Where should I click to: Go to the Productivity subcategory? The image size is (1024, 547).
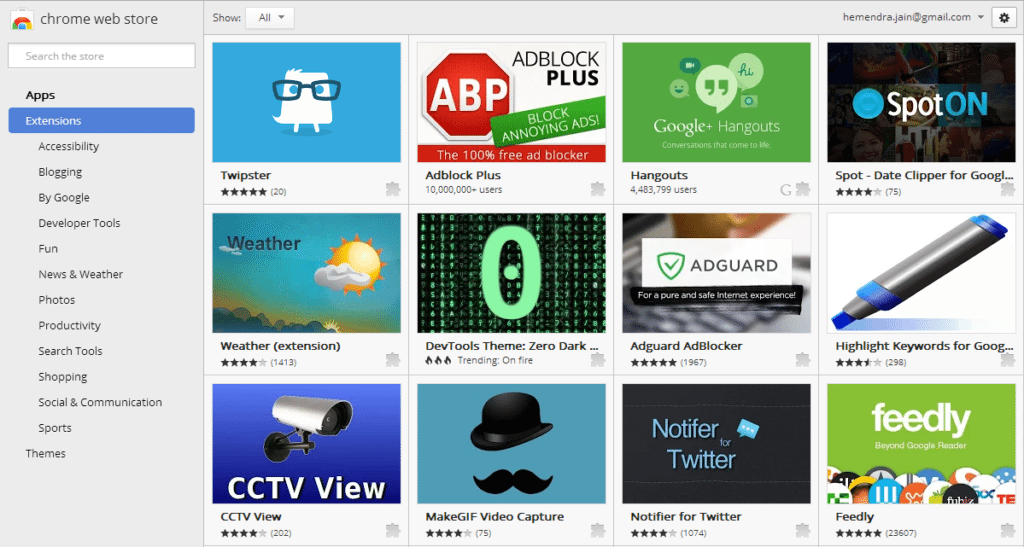(x=69, y=325)
